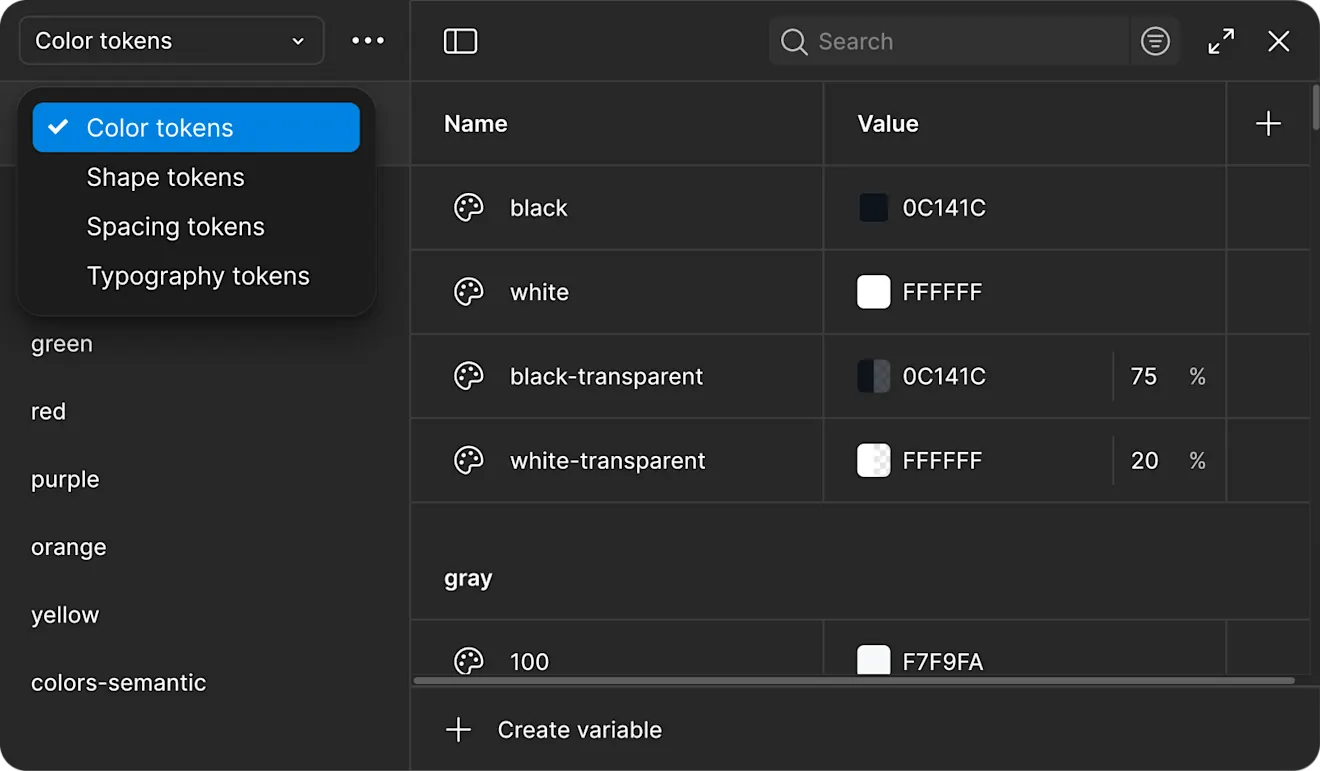Add a new variable with the plus button

(1267, 123)
